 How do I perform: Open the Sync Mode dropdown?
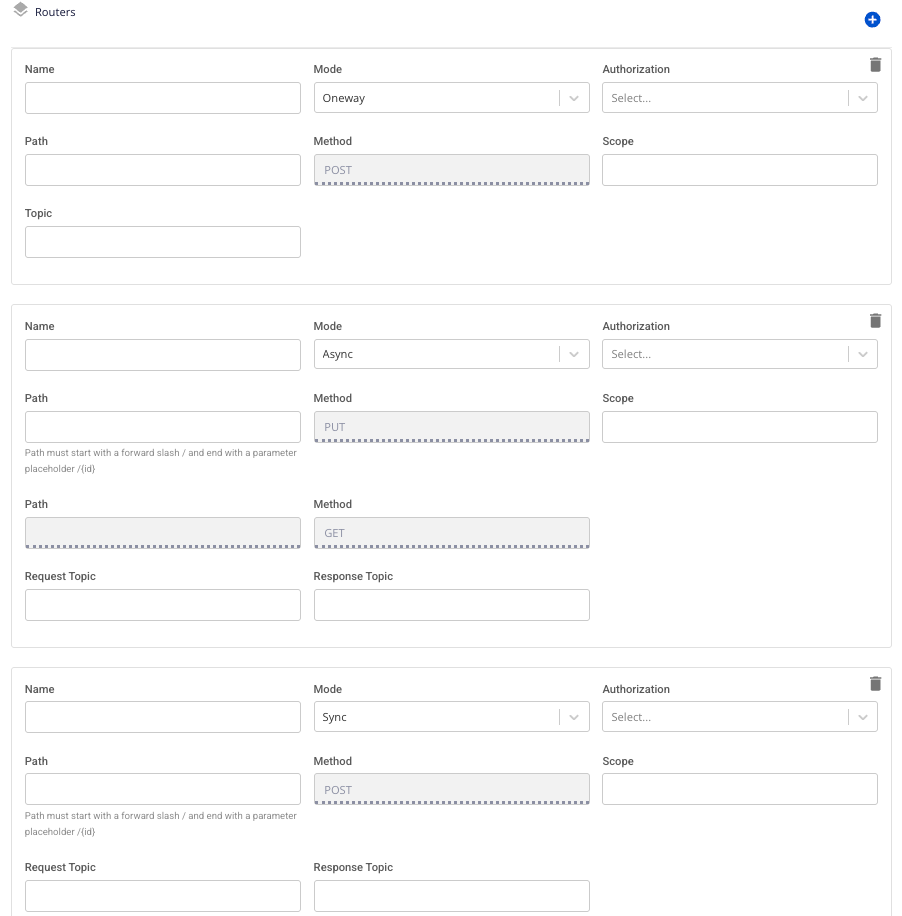[451, 717]
